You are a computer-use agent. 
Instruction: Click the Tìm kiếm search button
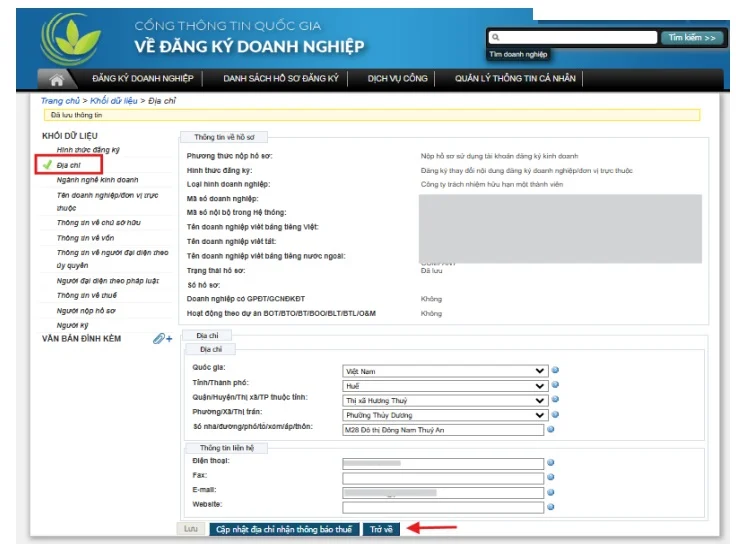(692, 38)
